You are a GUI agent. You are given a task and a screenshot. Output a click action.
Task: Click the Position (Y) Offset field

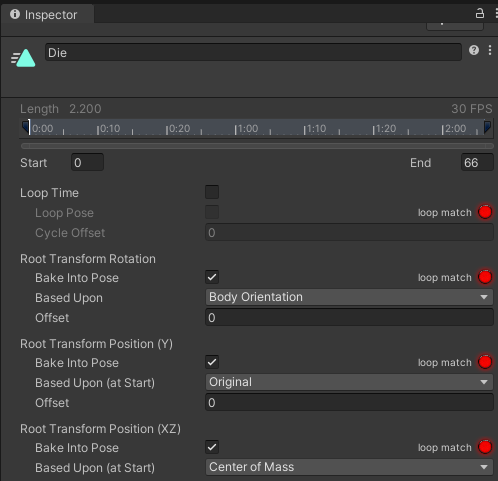coord(349,403)
